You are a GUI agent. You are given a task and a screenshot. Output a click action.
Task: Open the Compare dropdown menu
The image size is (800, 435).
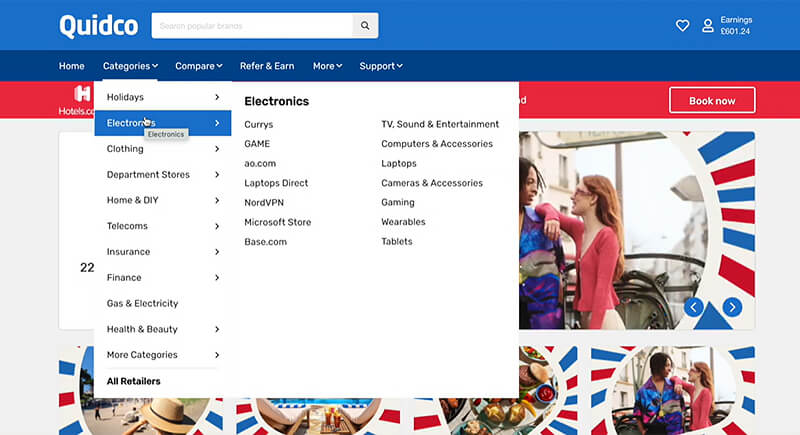[x=198, y=66]
